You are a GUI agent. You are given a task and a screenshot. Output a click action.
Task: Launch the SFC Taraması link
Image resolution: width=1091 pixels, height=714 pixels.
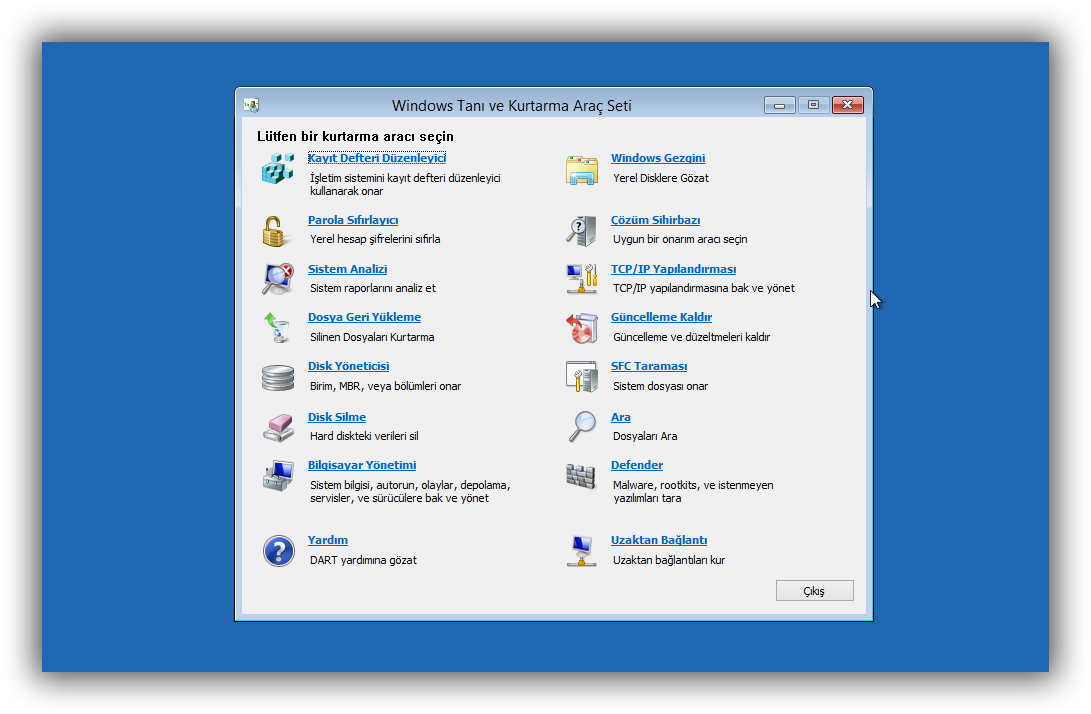point(649,366)
